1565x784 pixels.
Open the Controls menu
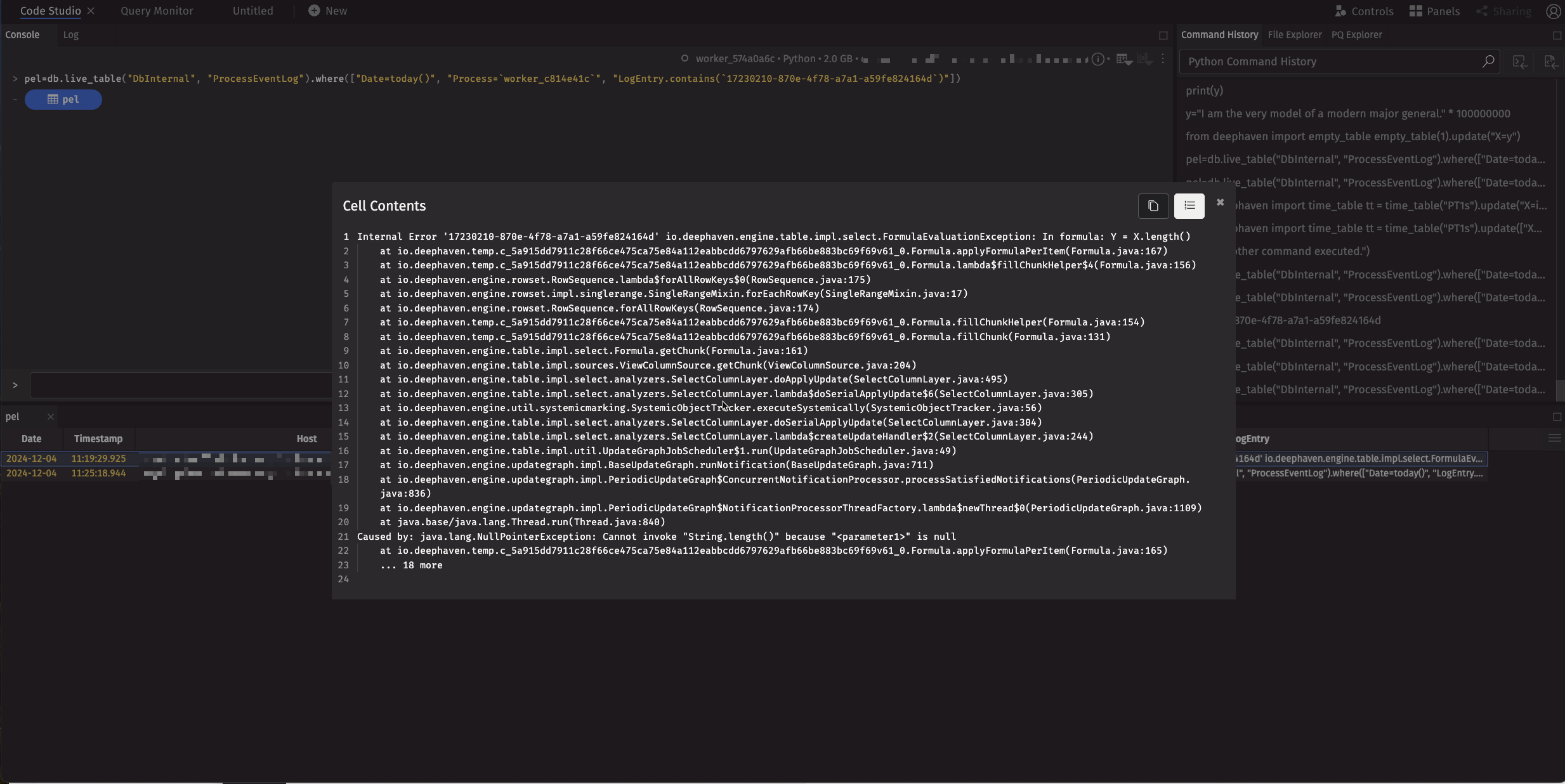1364,11
